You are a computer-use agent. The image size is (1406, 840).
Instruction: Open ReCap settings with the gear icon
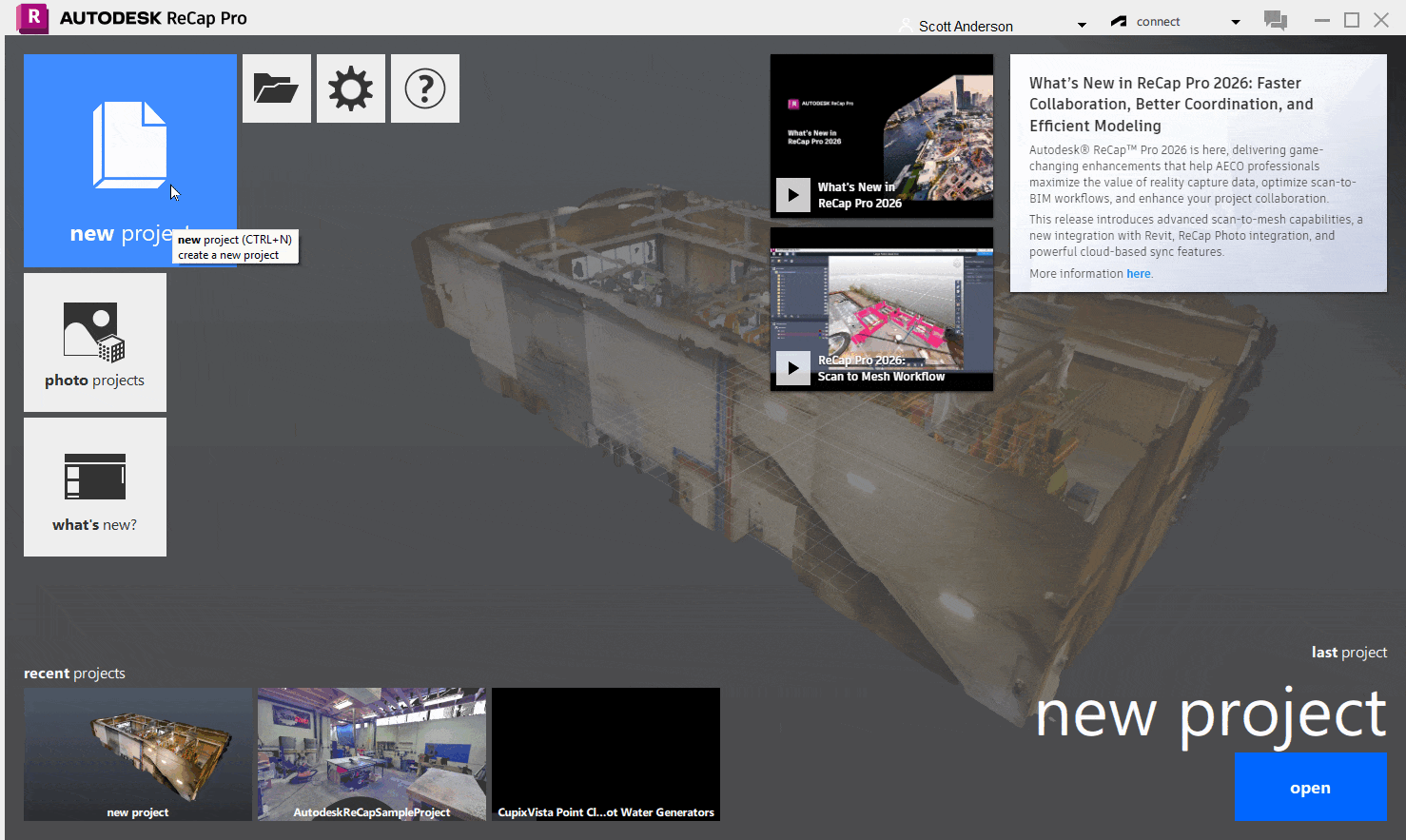[x=350, y=88]
